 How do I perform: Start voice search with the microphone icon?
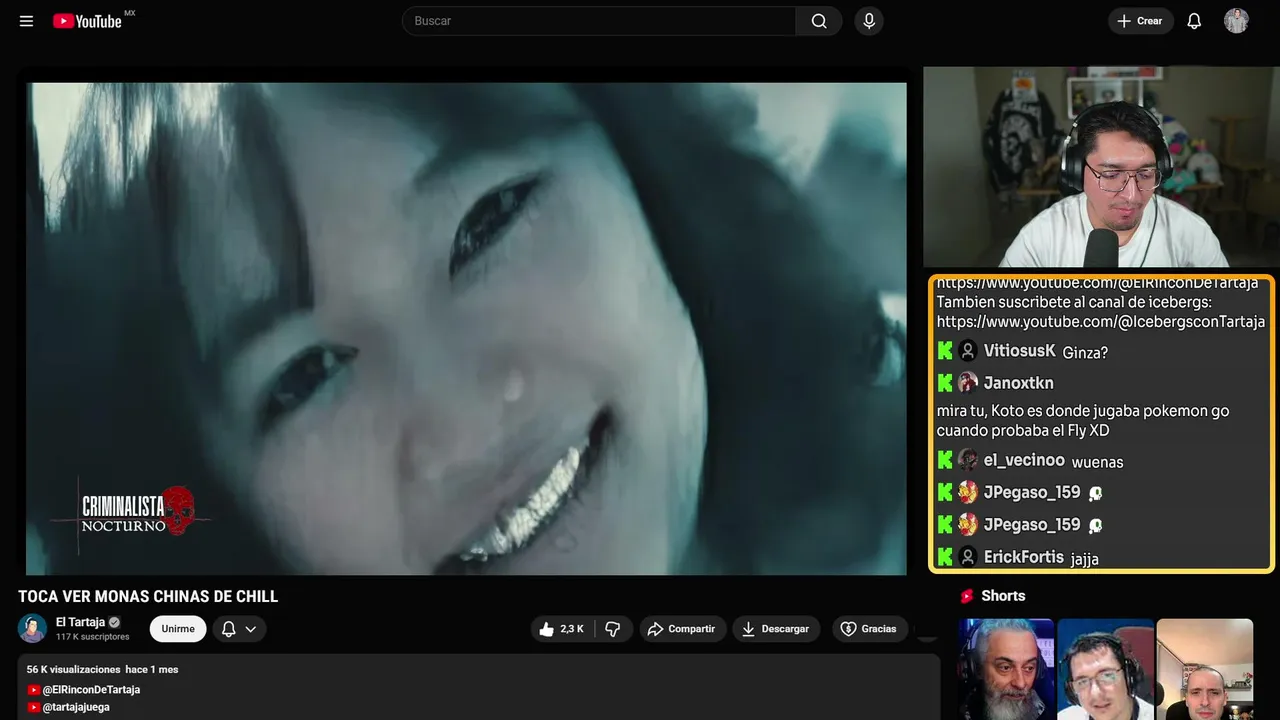coord(869,21)
